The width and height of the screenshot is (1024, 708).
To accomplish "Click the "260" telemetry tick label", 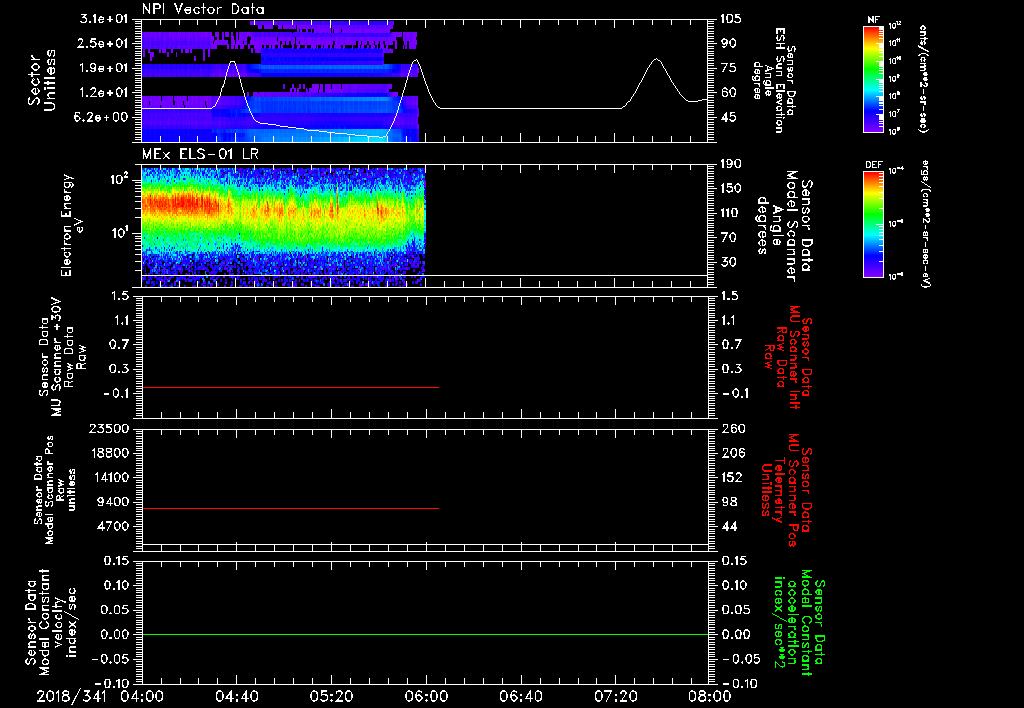I will [x=731, y=428].
